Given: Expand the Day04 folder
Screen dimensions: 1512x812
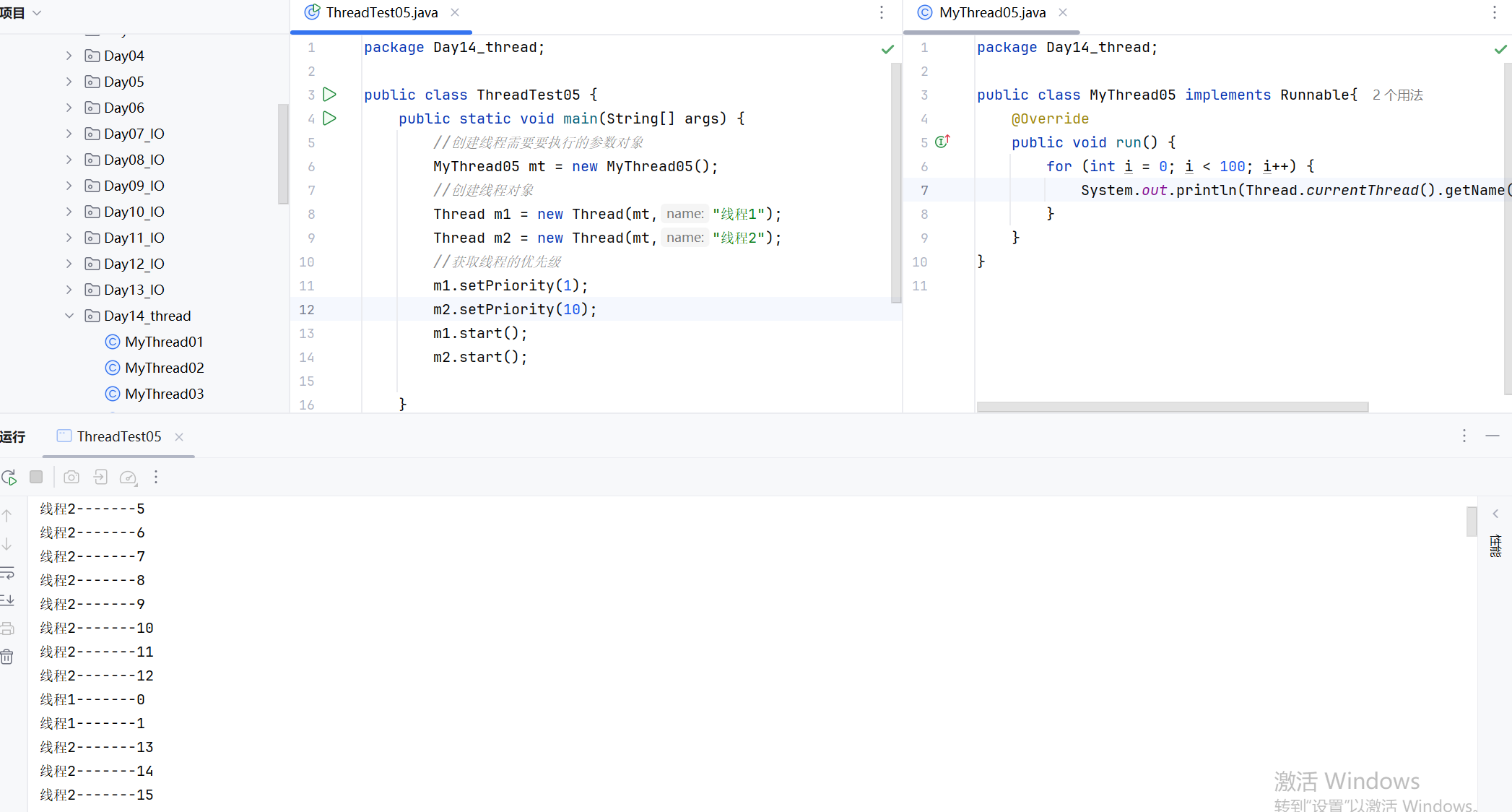Looking at the screenshot, I should [69, 56].
